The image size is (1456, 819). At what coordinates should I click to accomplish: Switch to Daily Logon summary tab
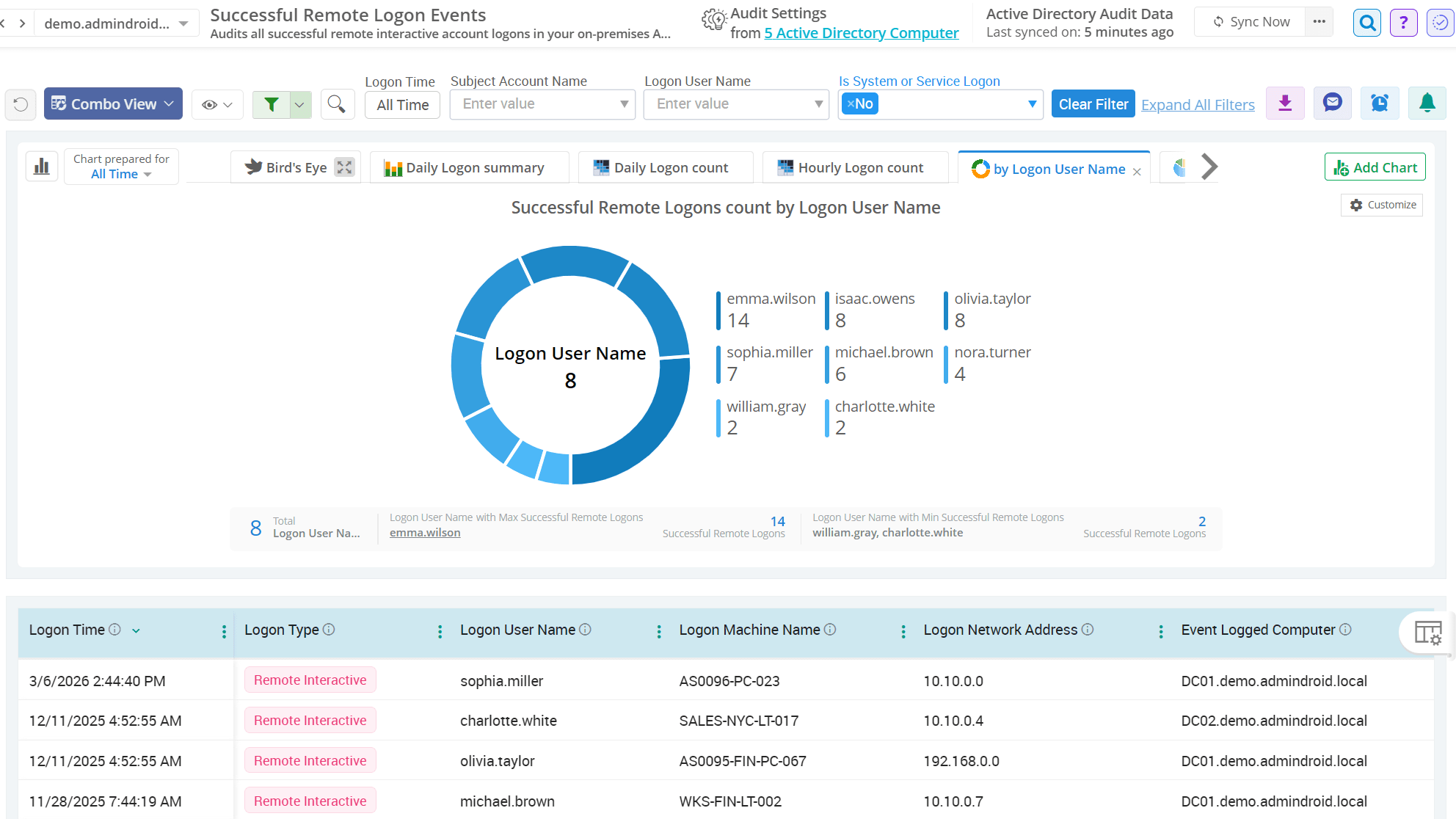coord(469,167)
